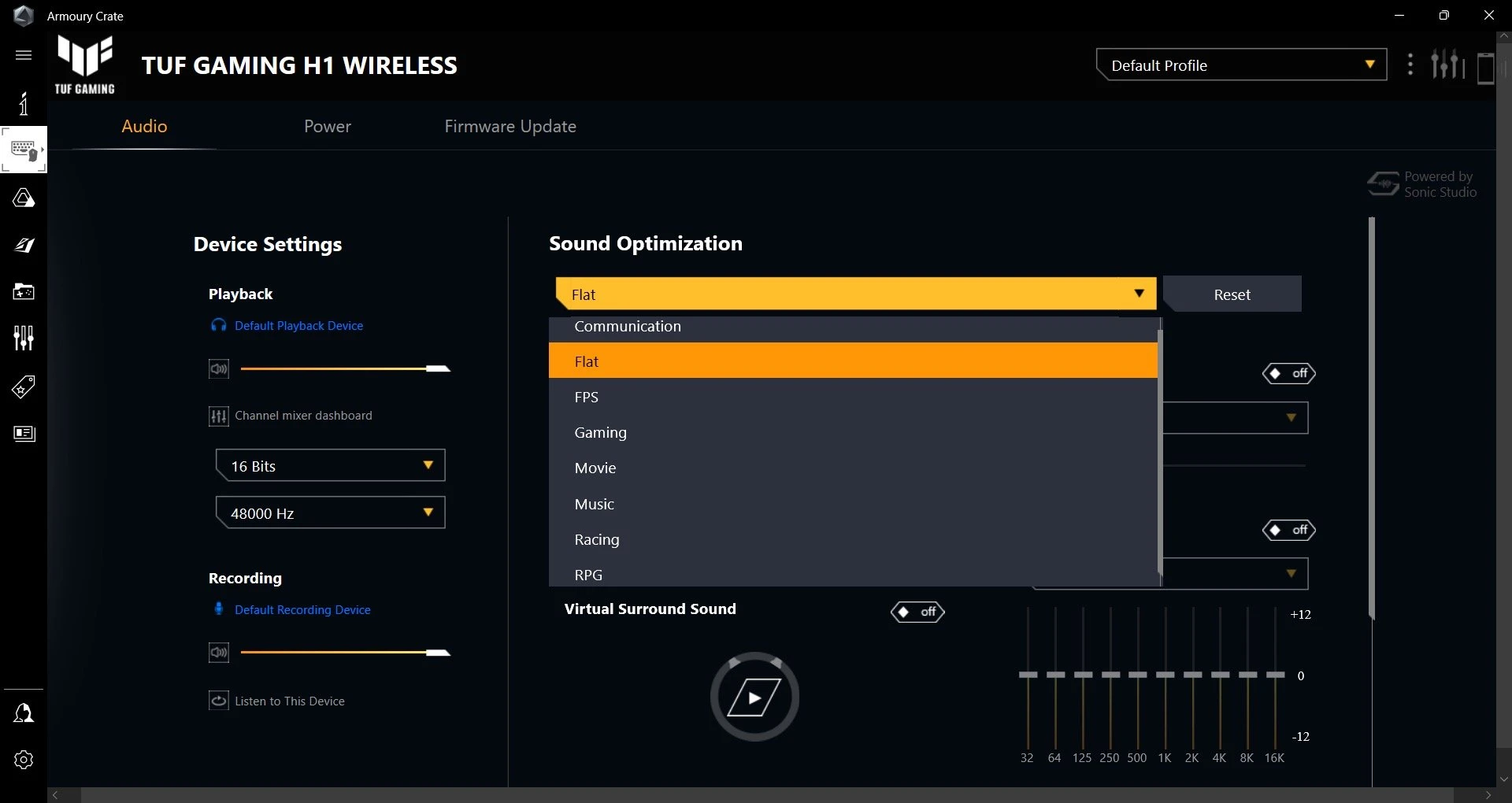This screenshot has width=1512, height=803.
Task: Open Default Recording Device link
Action: click(302, 609)
